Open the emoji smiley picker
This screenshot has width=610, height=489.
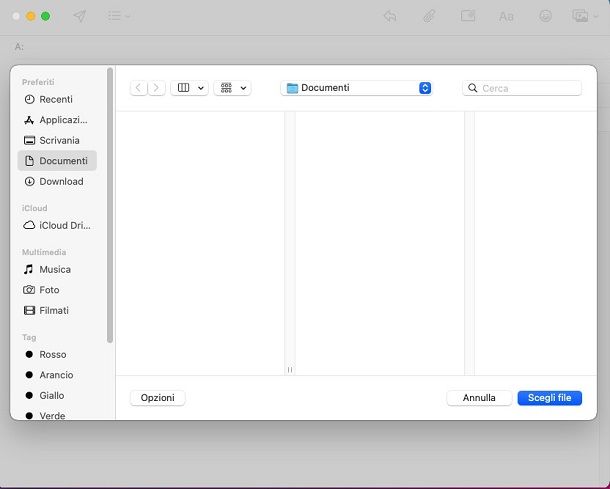point(545,16)
